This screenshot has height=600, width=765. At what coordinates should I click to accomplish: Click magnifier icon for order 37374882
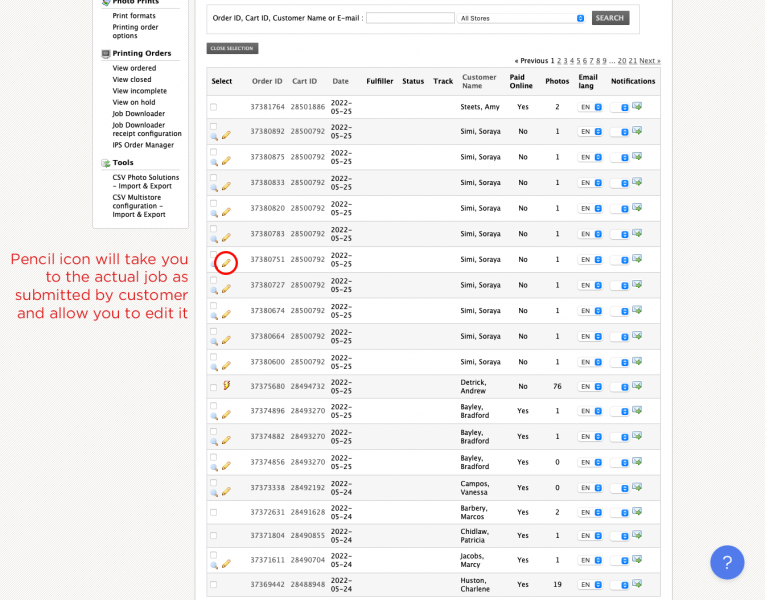[x=214, y=441]
